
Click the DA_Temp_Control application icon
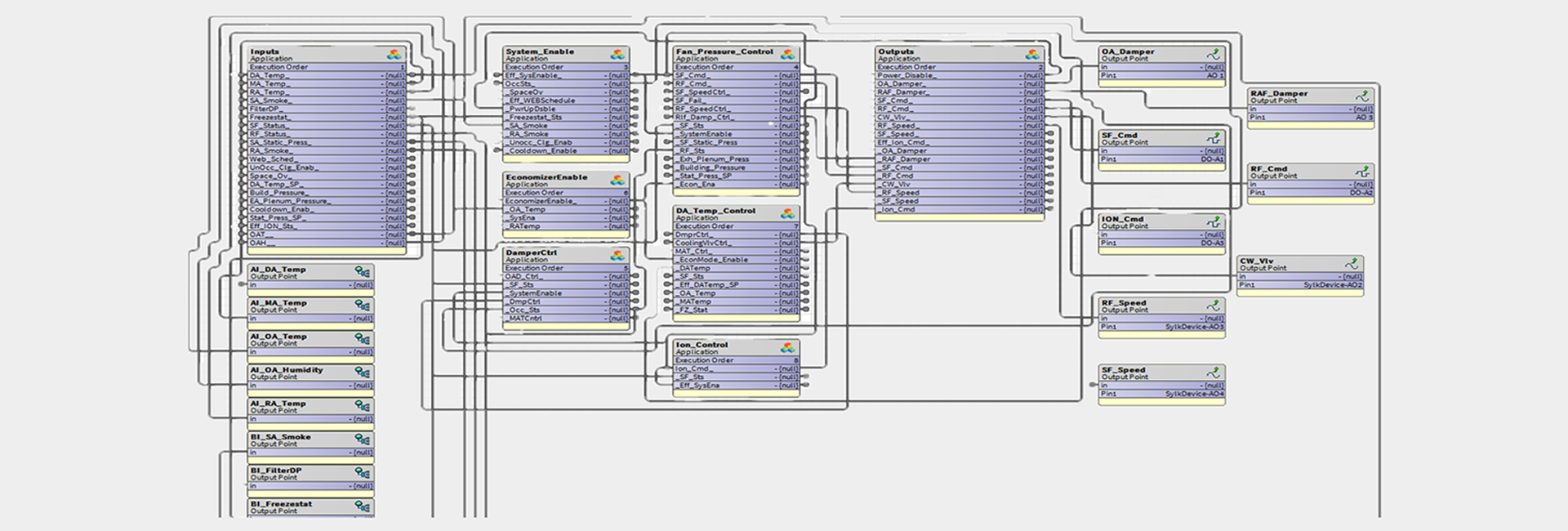pyautogui.click(x=787, y=214)
